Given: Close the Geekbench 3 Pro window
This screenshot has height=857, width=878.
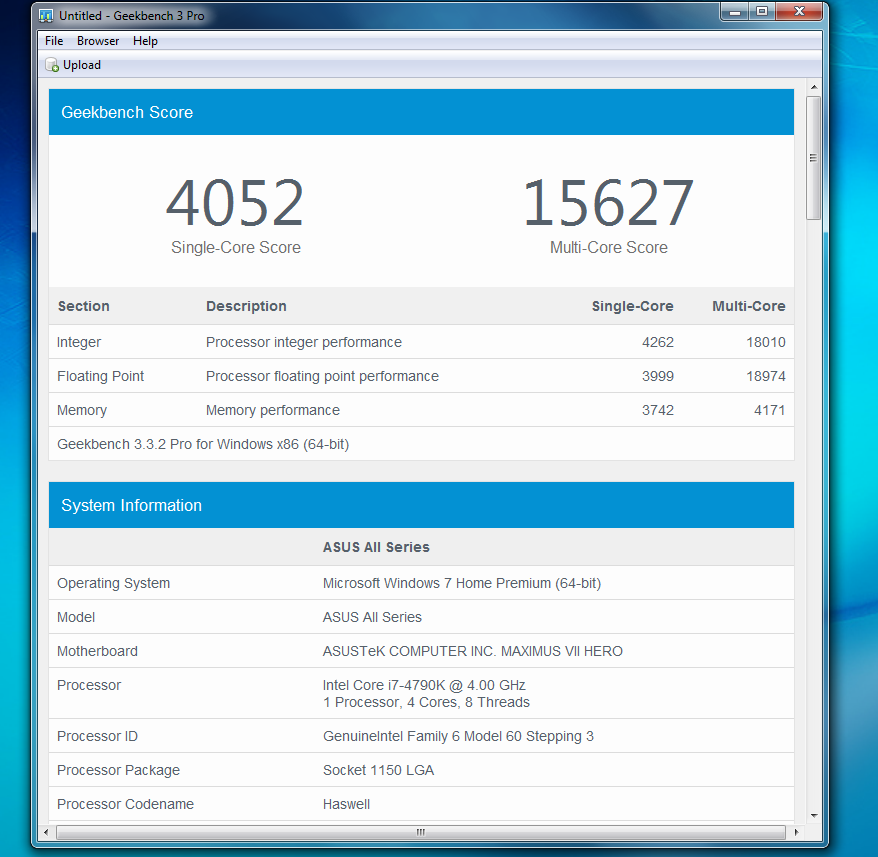Looking at the screenshot, I should coord(800,12).
